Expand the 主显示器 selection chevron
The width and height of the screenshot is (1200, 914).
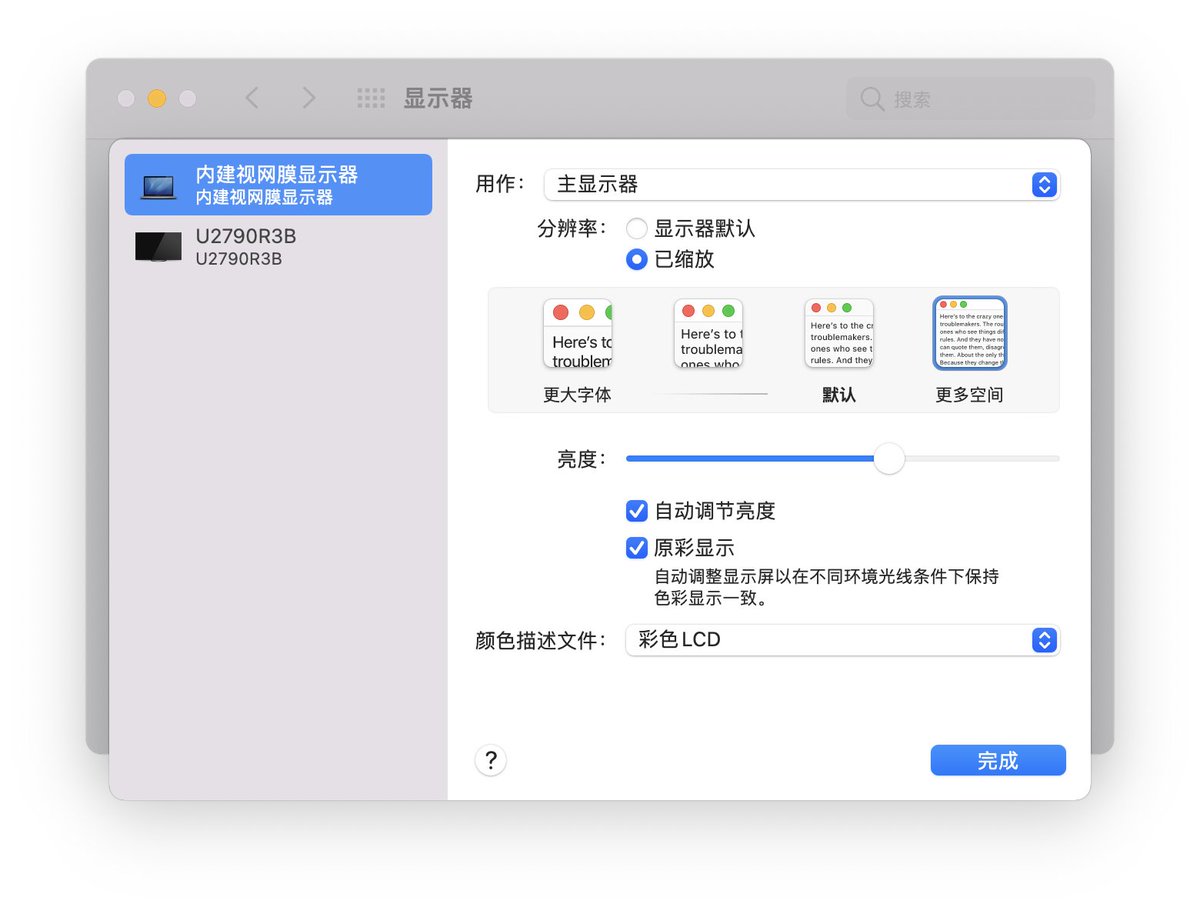[x=1043, y=185]
